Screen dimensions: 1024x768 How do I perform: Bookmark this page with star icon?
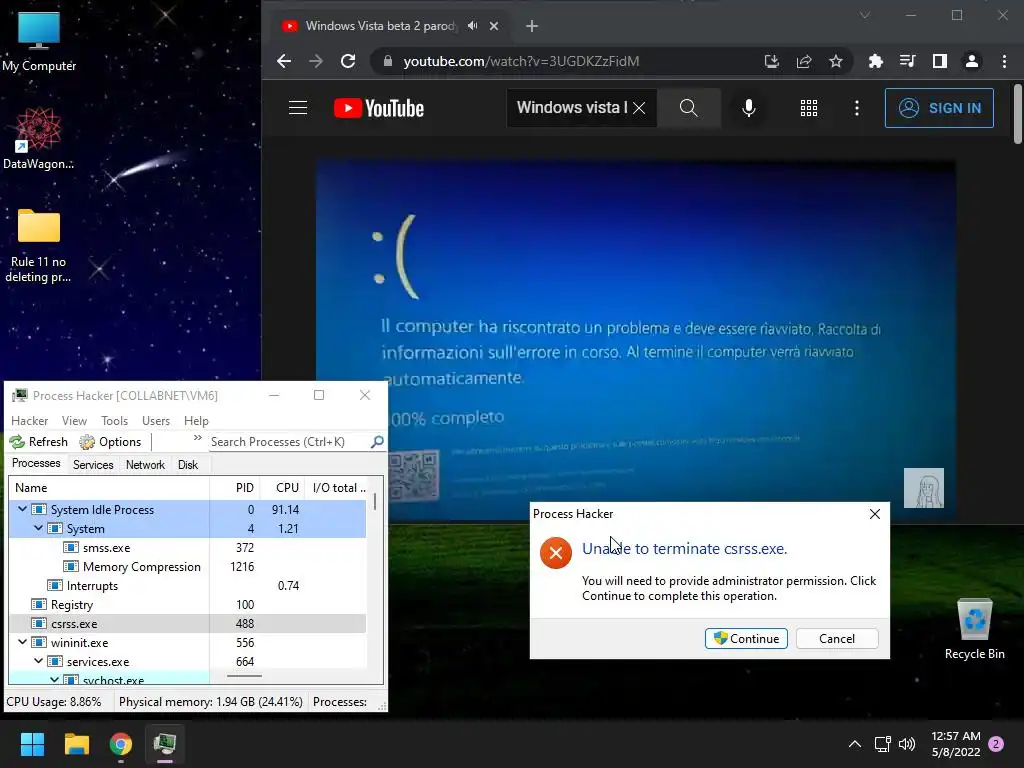pos(836,61)
